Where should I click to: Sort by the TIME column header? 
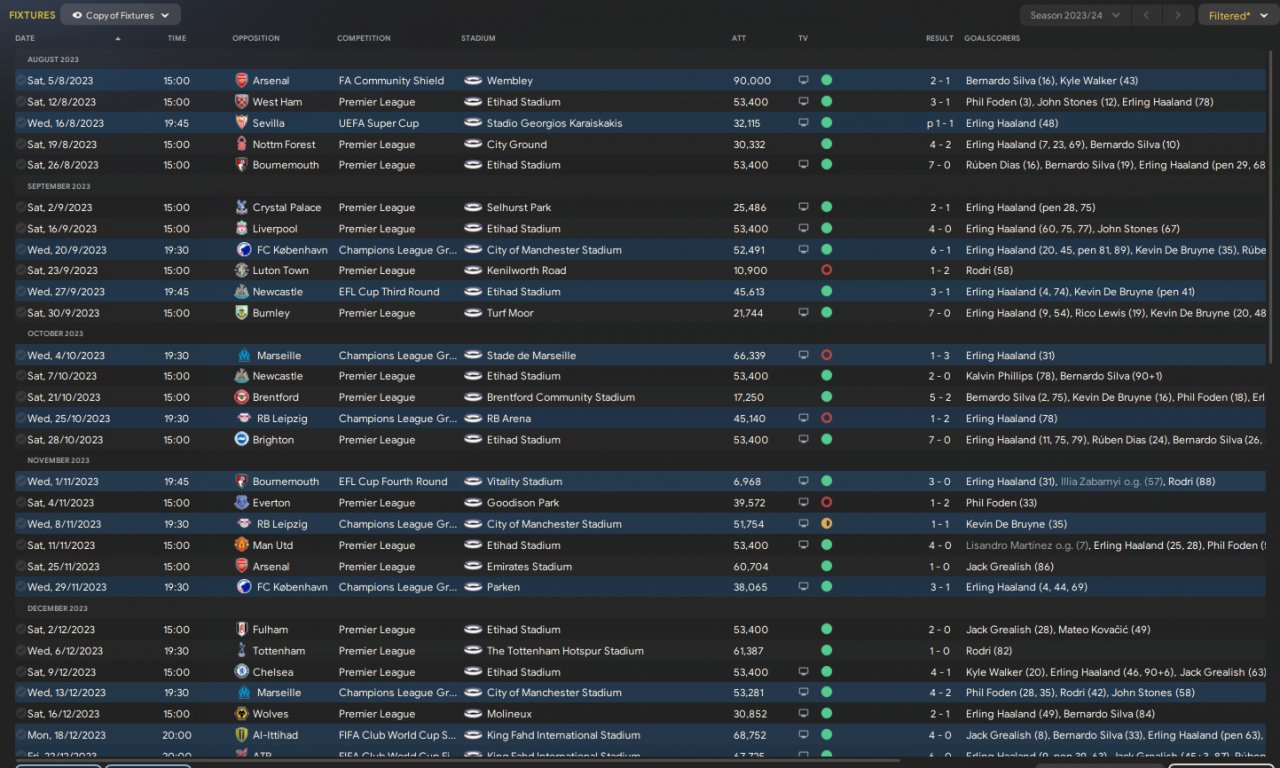[177, 38]
